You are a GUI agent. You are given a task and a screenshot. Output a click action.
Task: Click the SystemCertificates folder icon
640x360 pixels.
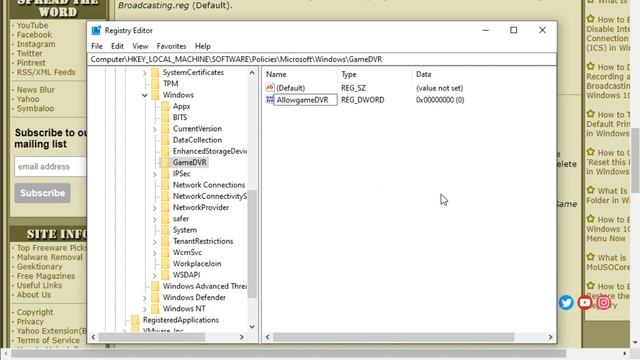(155, 73)
